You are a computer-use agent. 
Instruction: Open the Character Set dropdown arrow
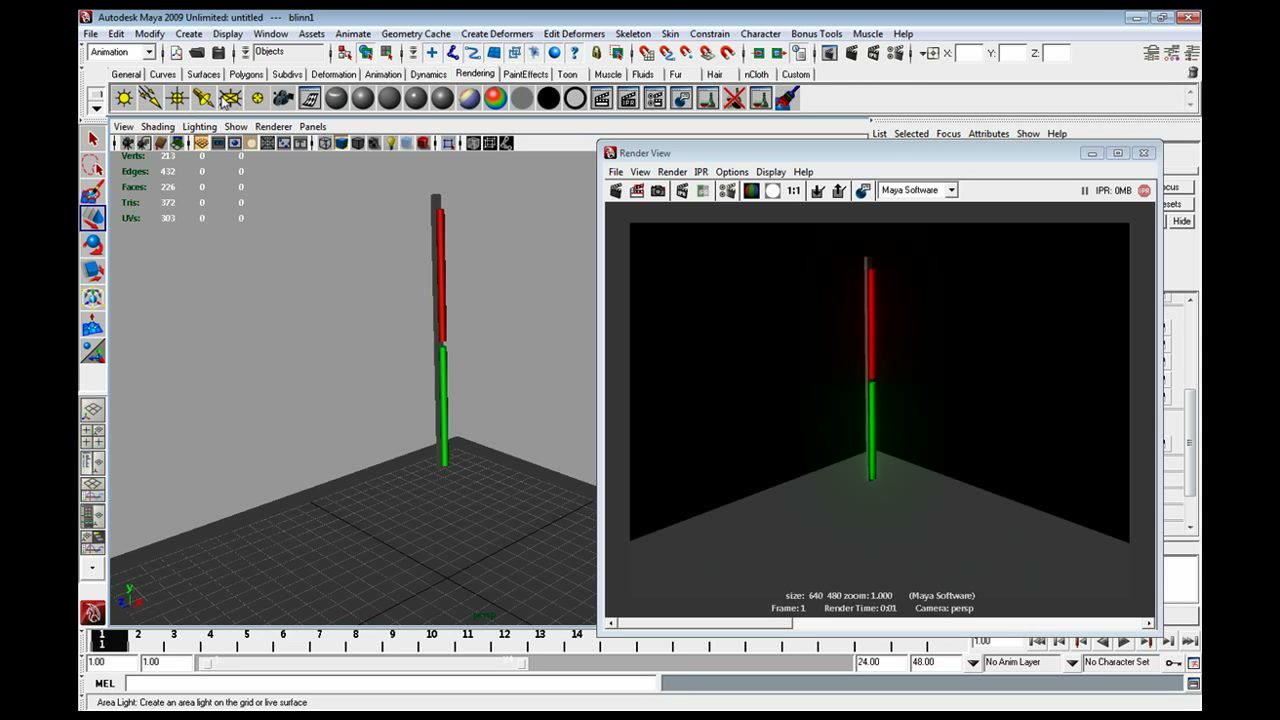1072,662
